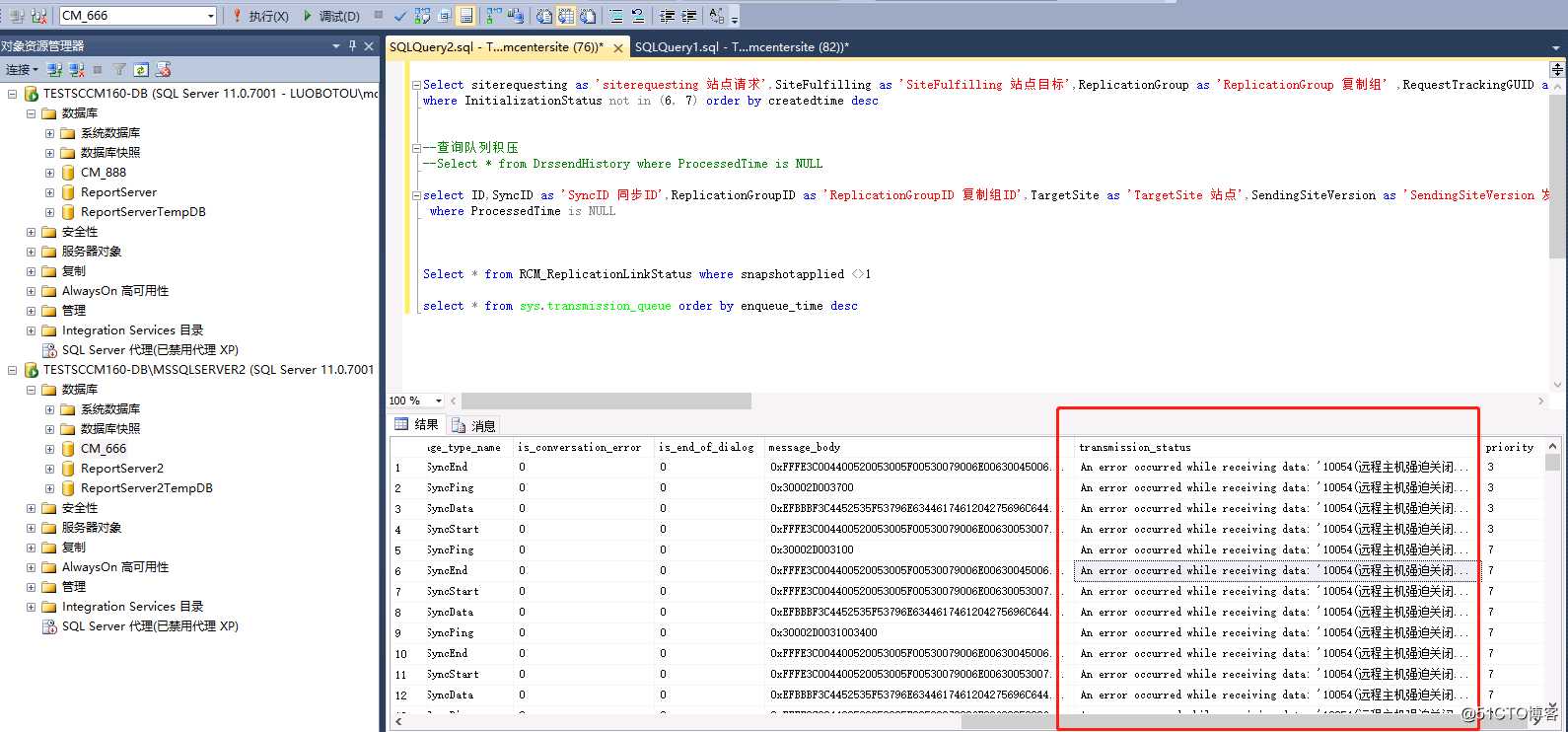Toggle Include Client Statistics icon
This screenshot has width=1568, height=732.
tap(514, 16)
